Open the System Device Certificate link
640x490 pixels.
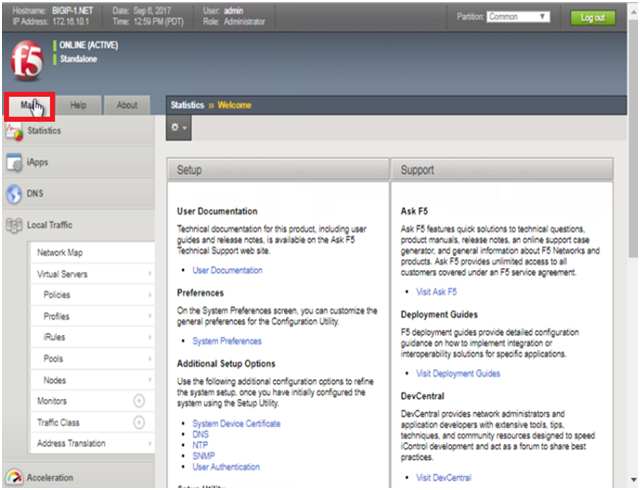pyautogui.click(x=236, y=424)
